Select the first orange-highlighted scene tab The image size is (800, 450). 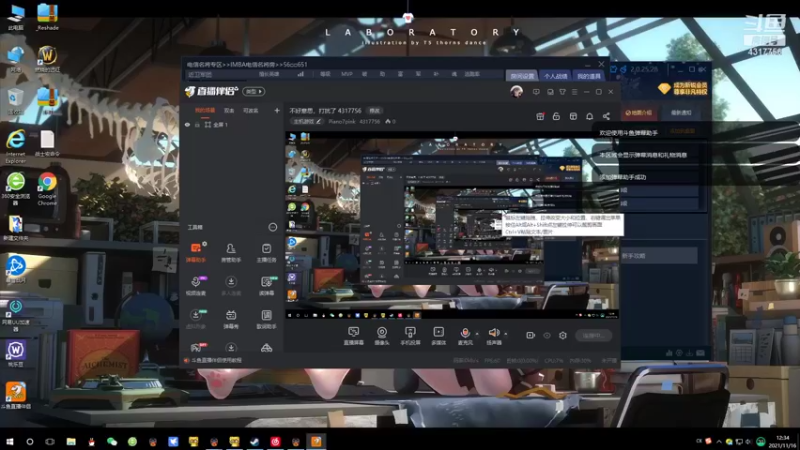click(x=205, y=111)
